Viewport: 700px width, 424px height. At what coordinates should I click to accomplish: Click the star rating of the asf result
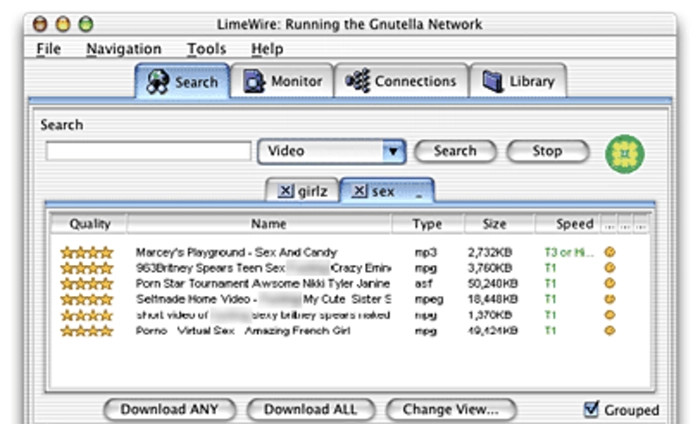[x=87, y=284]
